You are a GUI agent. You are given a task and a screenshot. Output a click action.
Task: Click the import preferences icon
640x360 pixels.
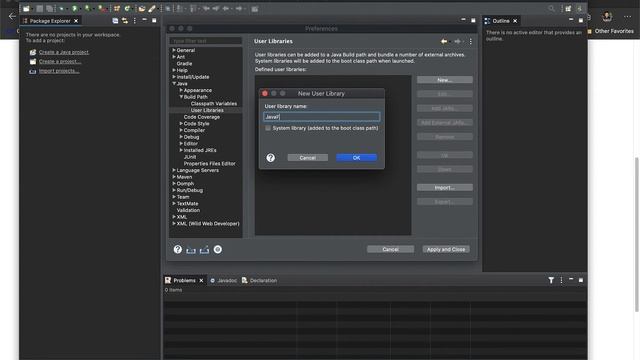(191, 250)
